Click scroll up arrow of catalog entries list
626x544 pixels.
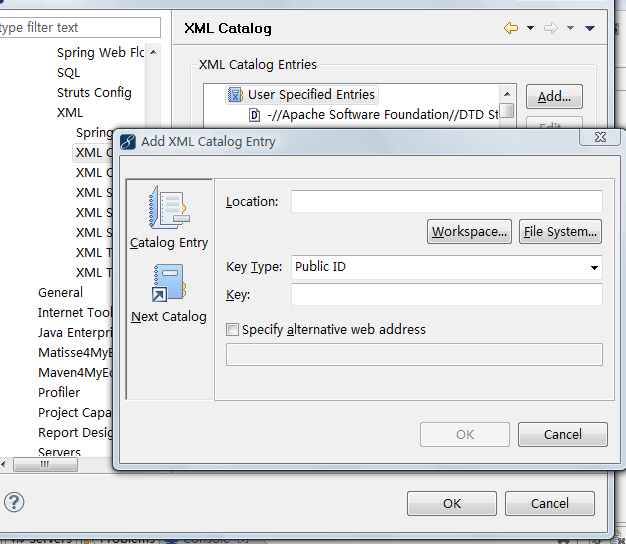tap(507, 94)
